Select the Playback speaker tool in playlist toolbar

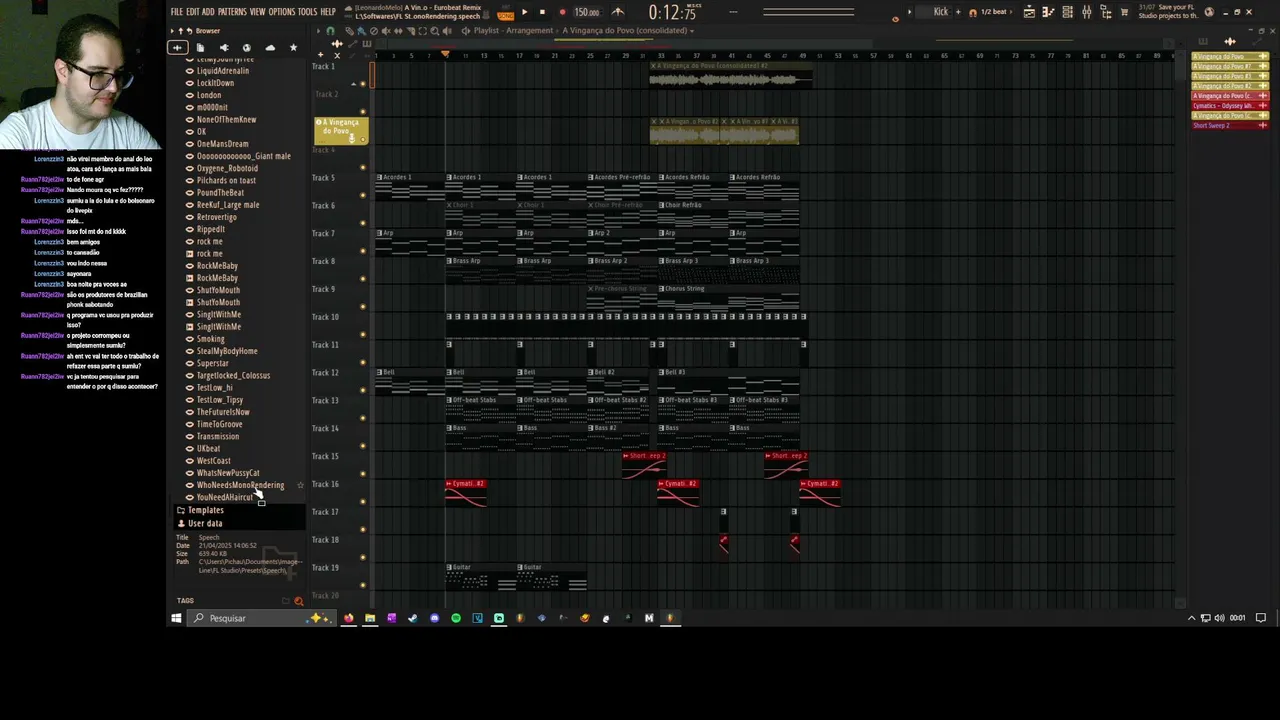pyautogui.click(x=448, y=31)
